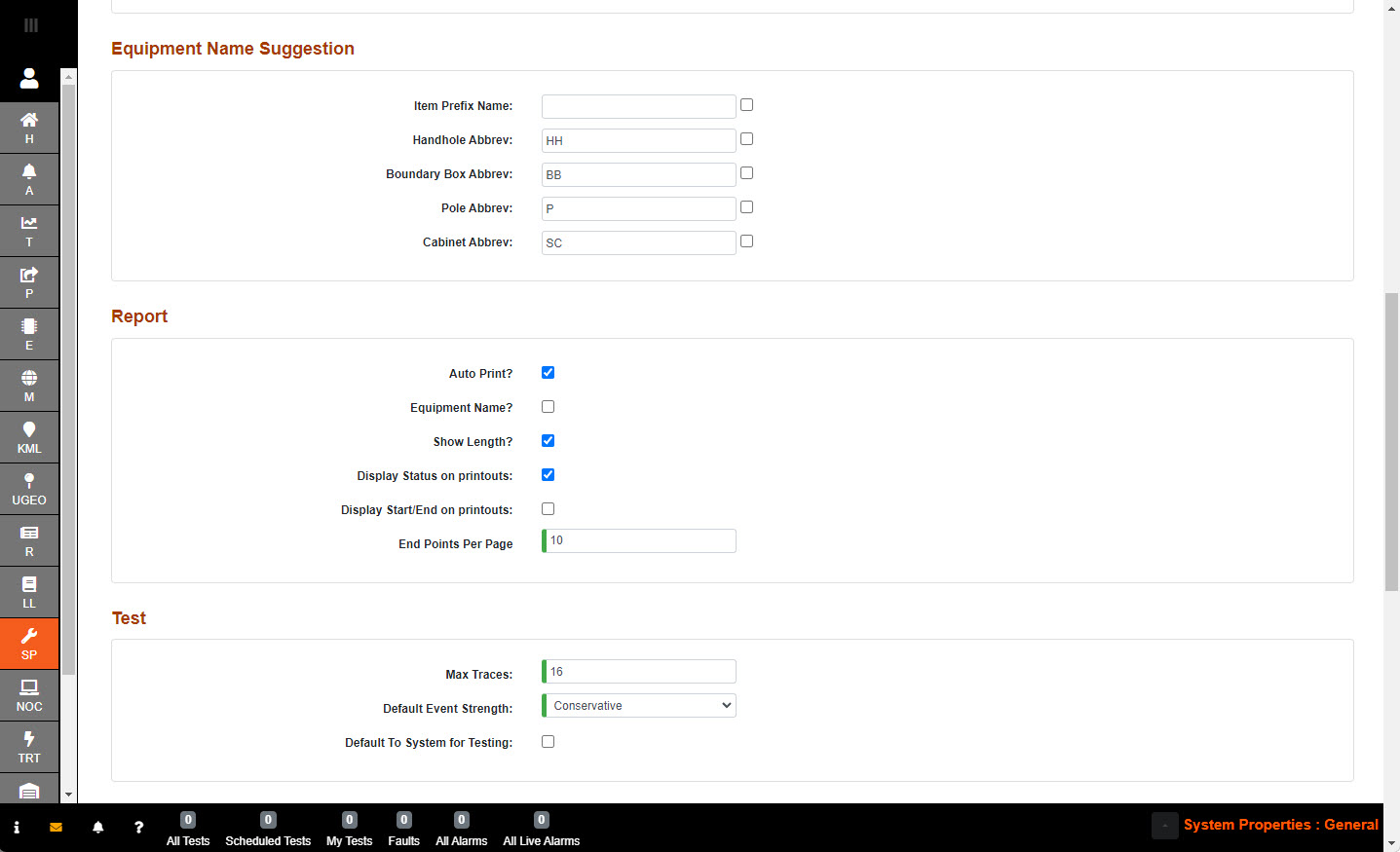1400x852 pixels.
Task: Expand the hamburger menu at top left
Action: [x=31, y=25]
